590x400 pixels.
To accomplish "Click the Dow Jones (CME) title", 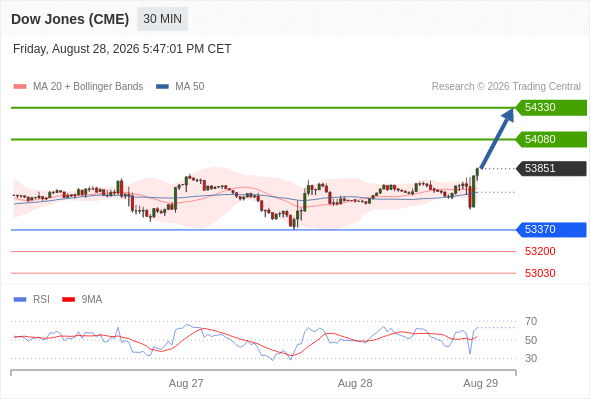I will click(70, 19).
